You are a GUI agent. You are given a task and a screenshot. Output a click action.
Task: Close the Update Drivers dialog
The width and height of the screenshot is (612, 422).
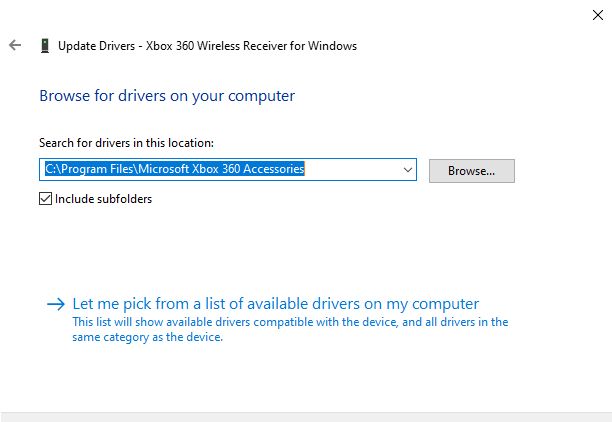(597, 13)
